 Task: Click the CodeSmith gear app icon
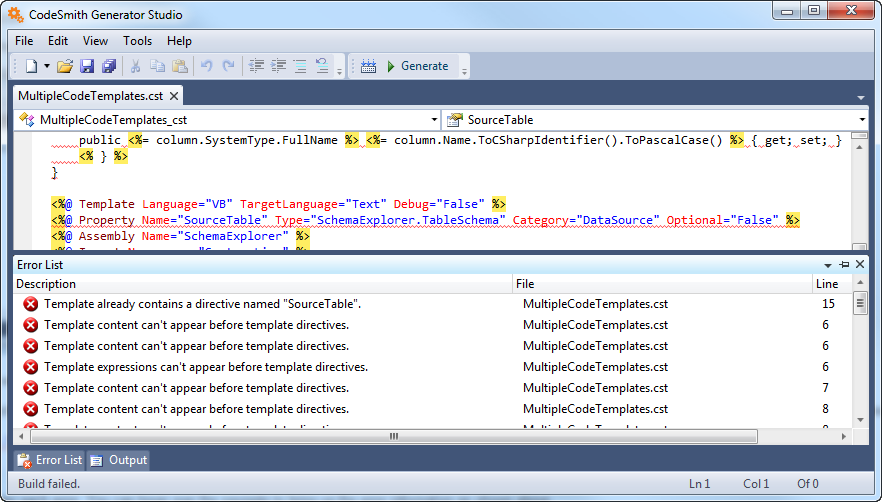click(15, 14)
